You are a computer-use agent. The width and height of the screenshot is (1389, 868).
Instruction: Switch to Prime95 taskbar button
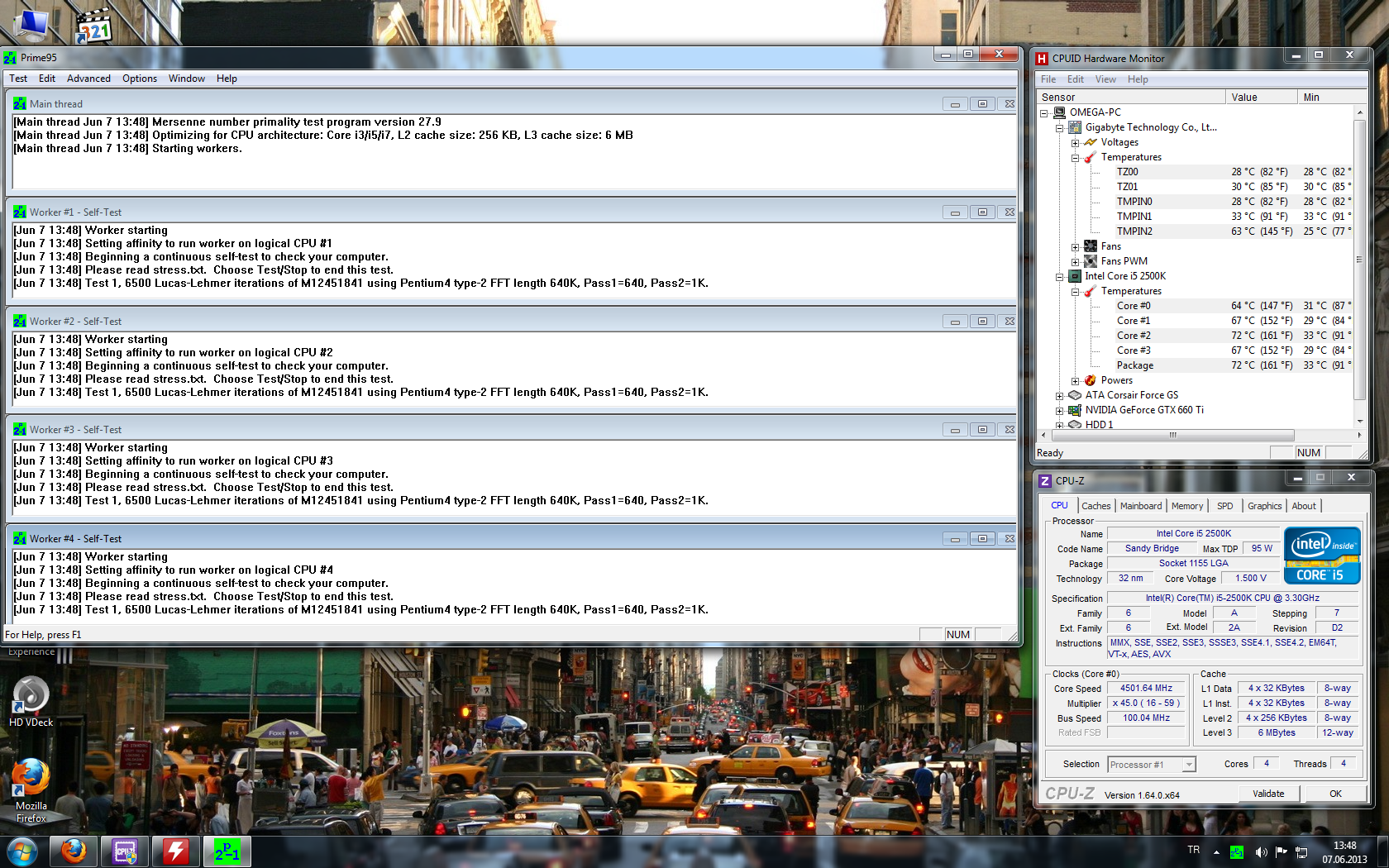point(227,851)
